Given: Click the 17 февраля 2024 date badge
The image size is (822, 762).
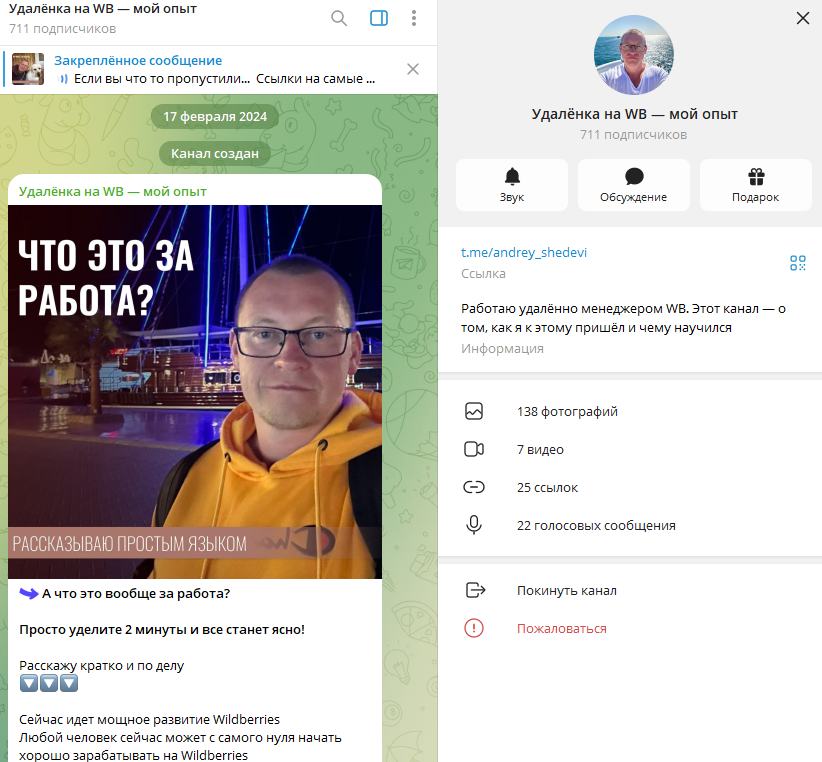Looking at the screenshot, I should pos(214,116).
